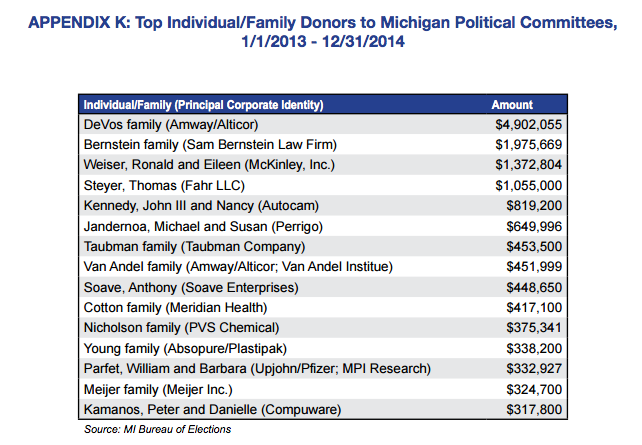Click the Young family (Absopure/Plastipak) entry
This screenshot has height=445, width=642.
tap(190, 348)
